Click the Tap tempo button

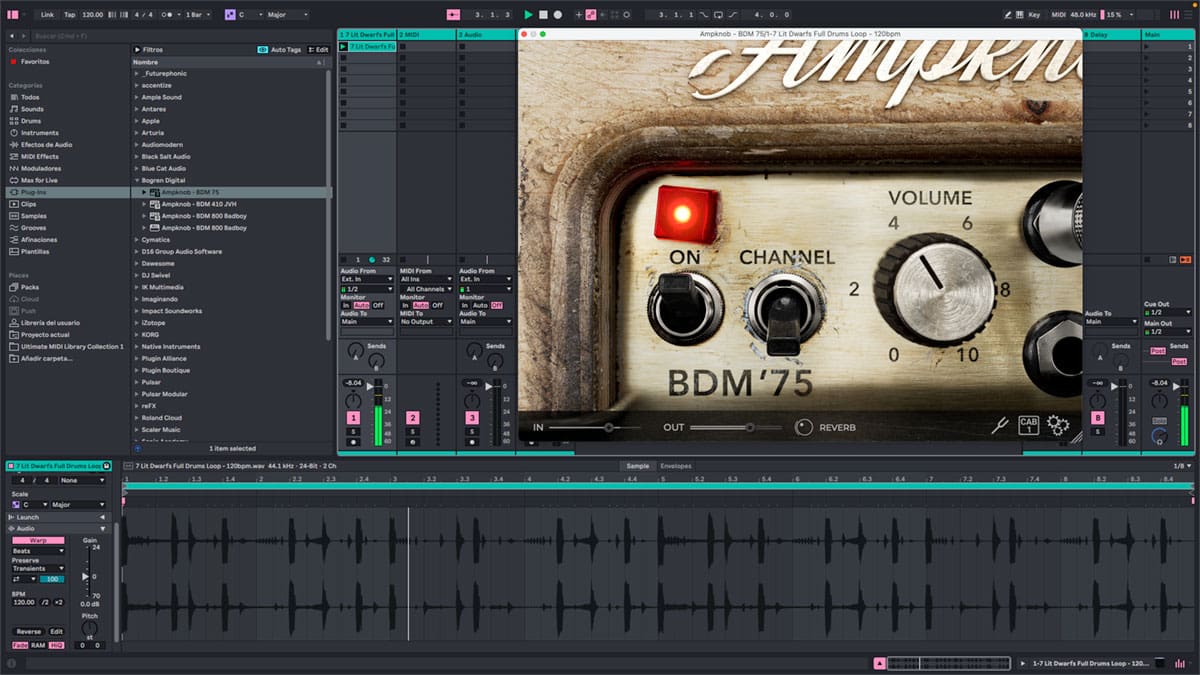tap(69, 15)
